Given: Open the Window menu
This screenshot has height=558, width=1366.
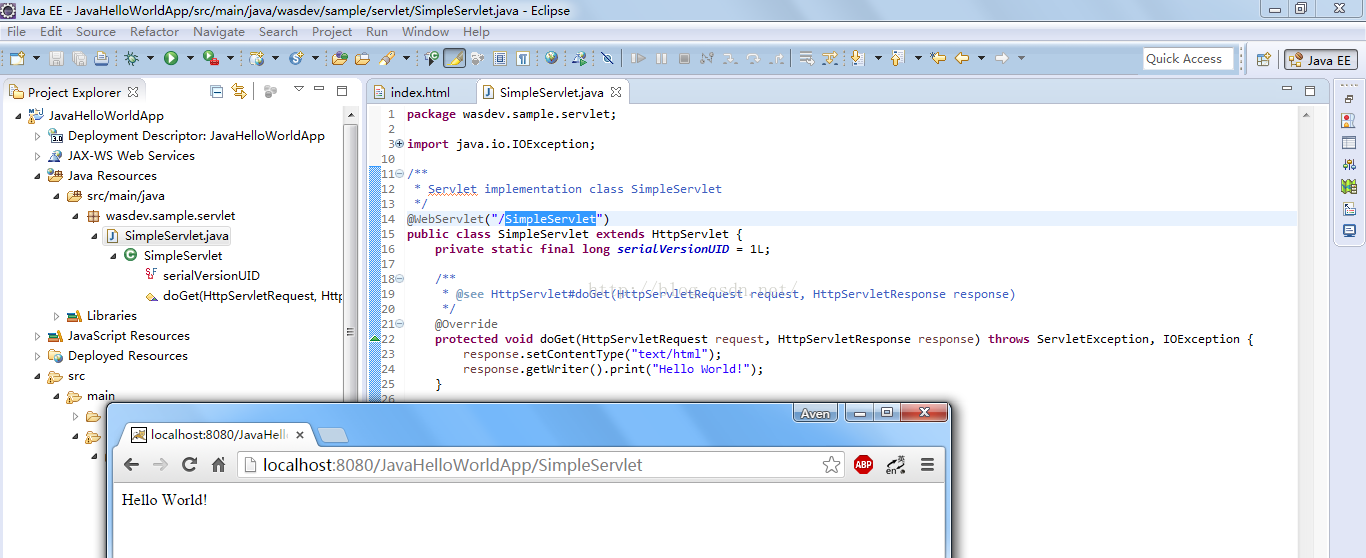Looking at the screenshot, I should point(425,31).
